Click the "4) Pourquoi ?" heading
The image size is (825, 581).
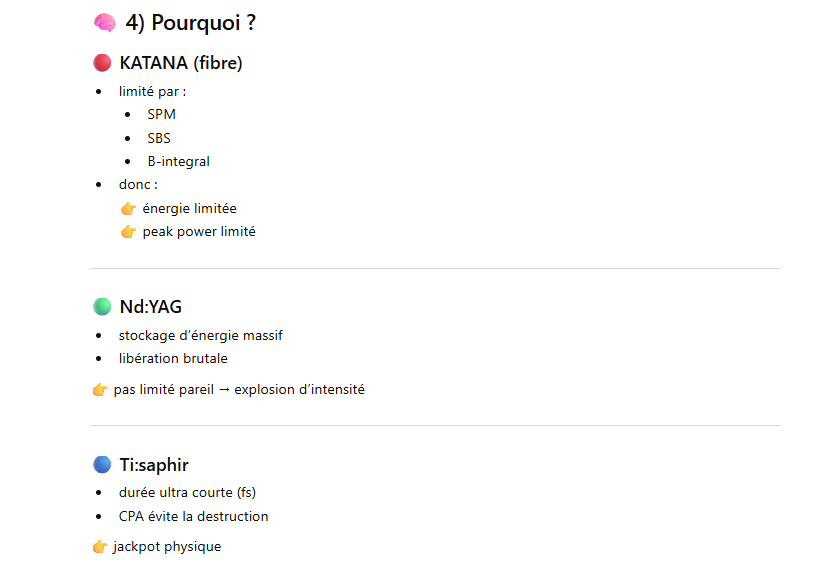(190, 23)
